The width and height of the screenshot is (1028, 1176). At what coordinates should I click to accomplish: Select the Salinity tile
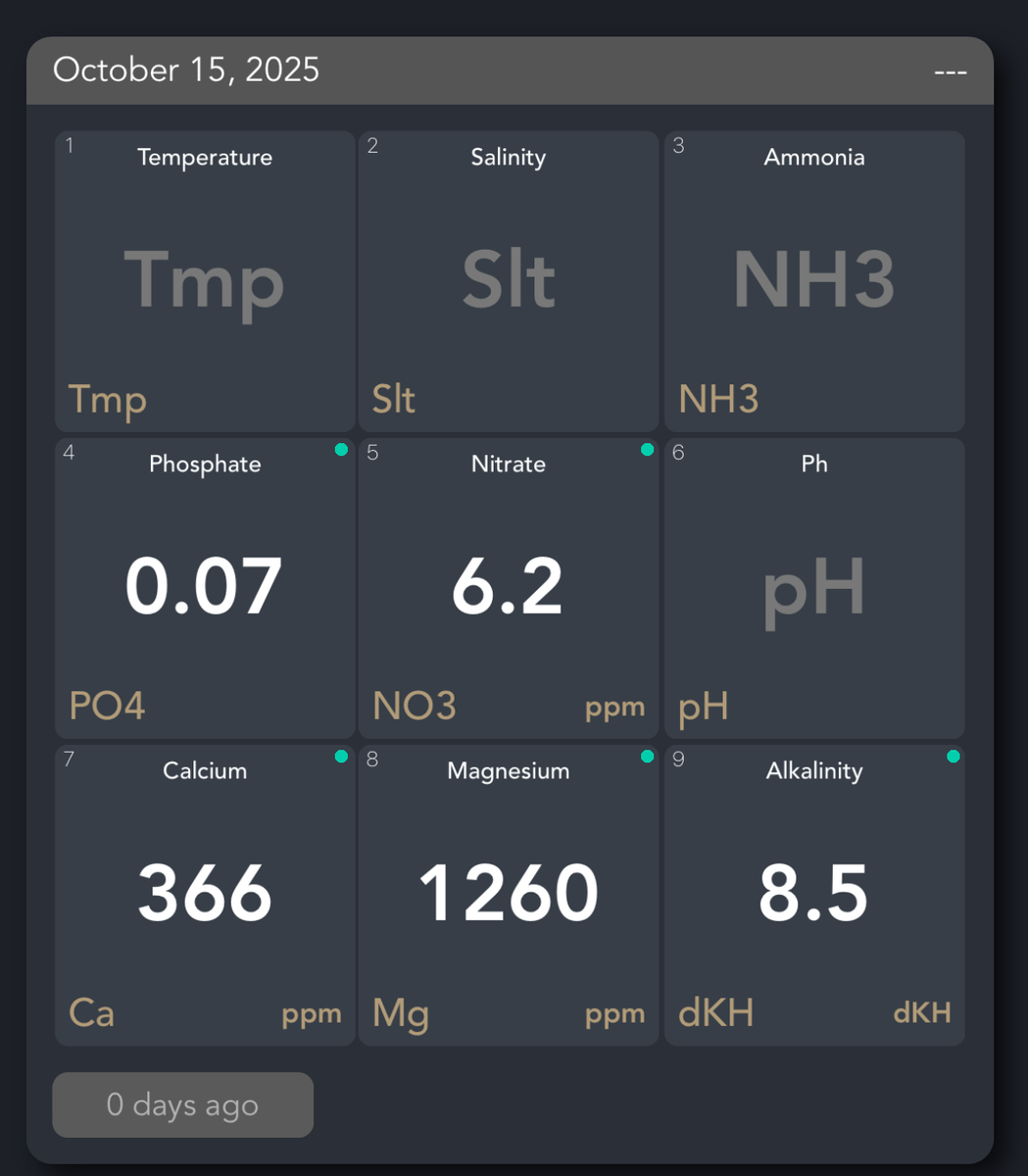508,281
